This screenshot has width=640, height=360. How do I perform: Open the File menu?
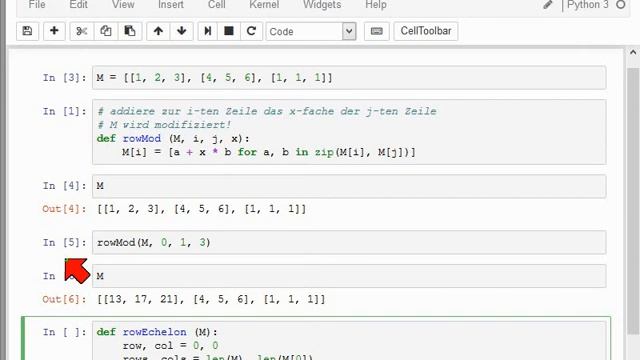click(x=37, y=5)
